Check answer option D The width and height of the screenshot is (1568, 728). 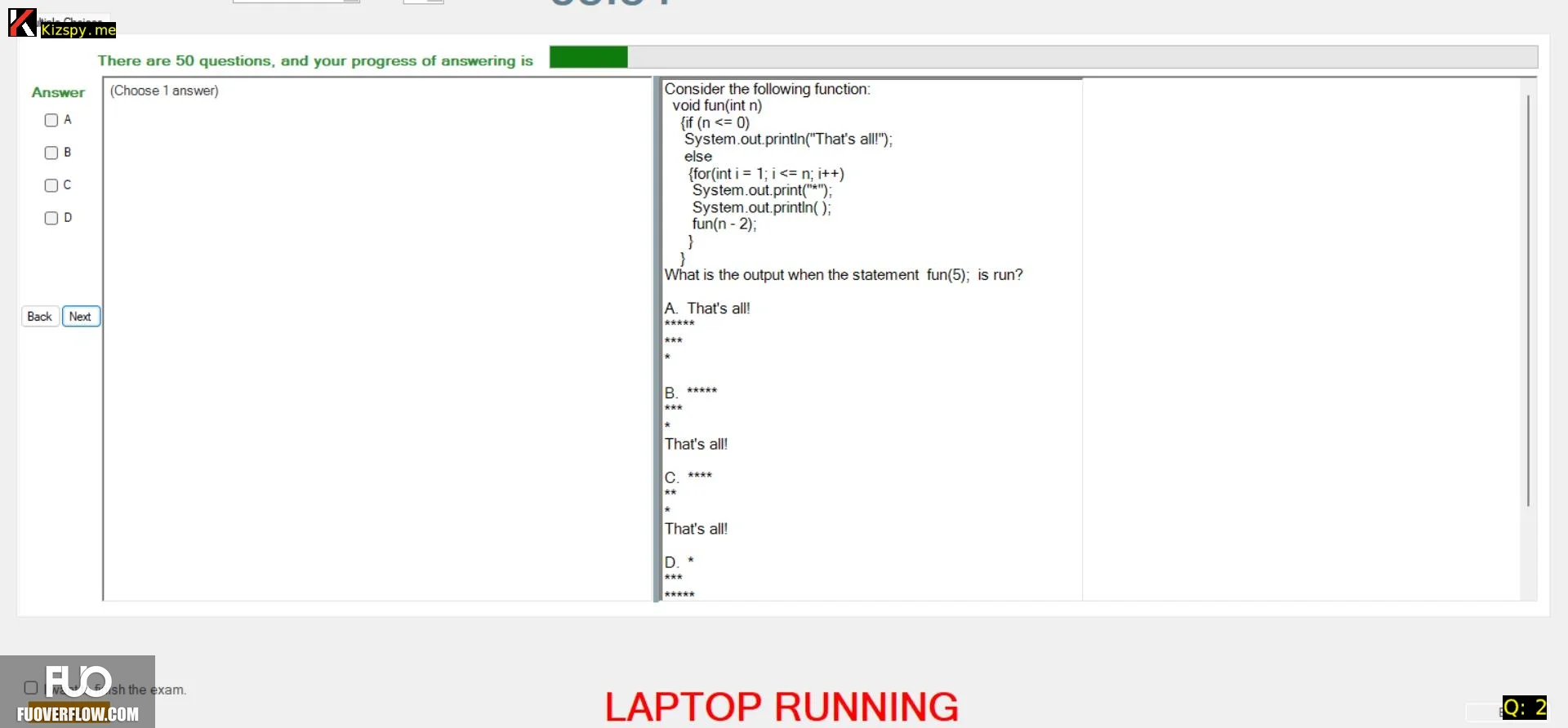tap(51, 218)
